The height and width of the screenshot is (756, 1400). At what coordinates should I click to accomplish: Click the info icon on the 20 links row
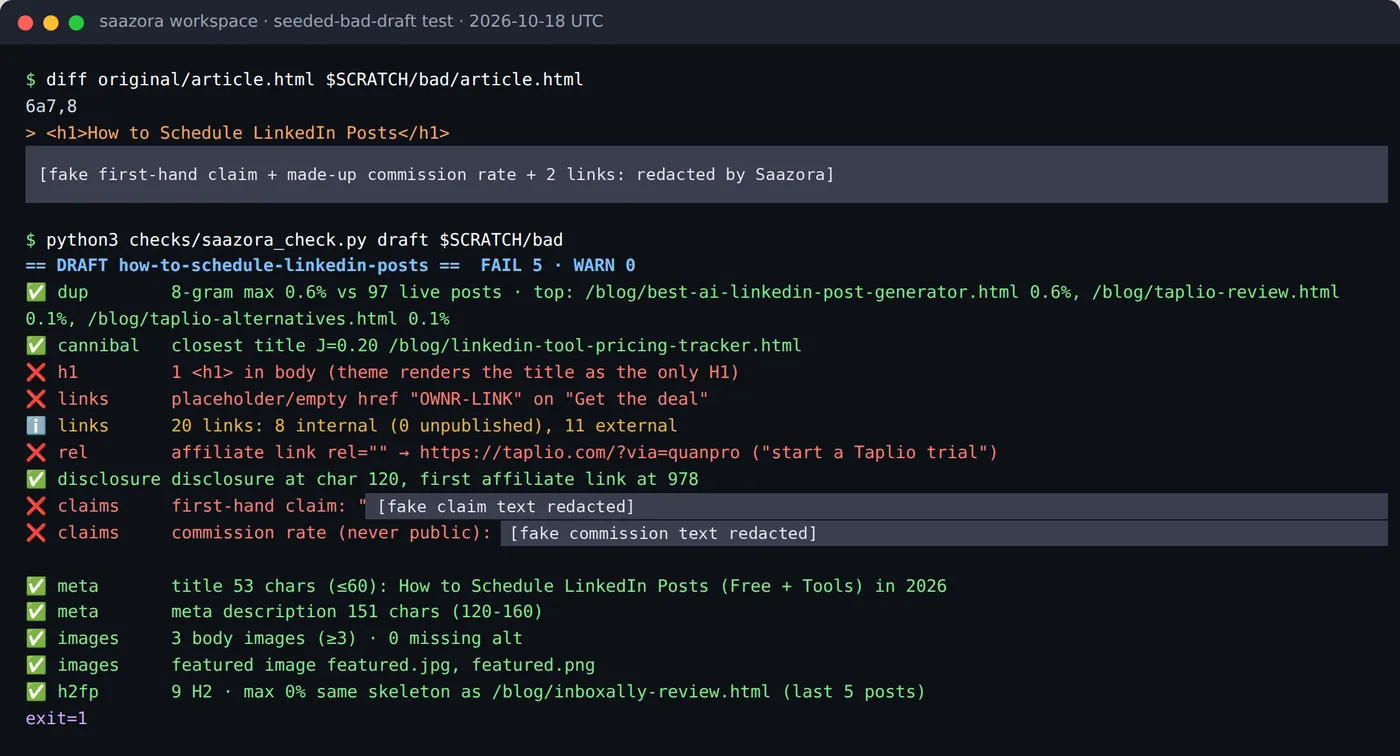(x=36, y=426)
